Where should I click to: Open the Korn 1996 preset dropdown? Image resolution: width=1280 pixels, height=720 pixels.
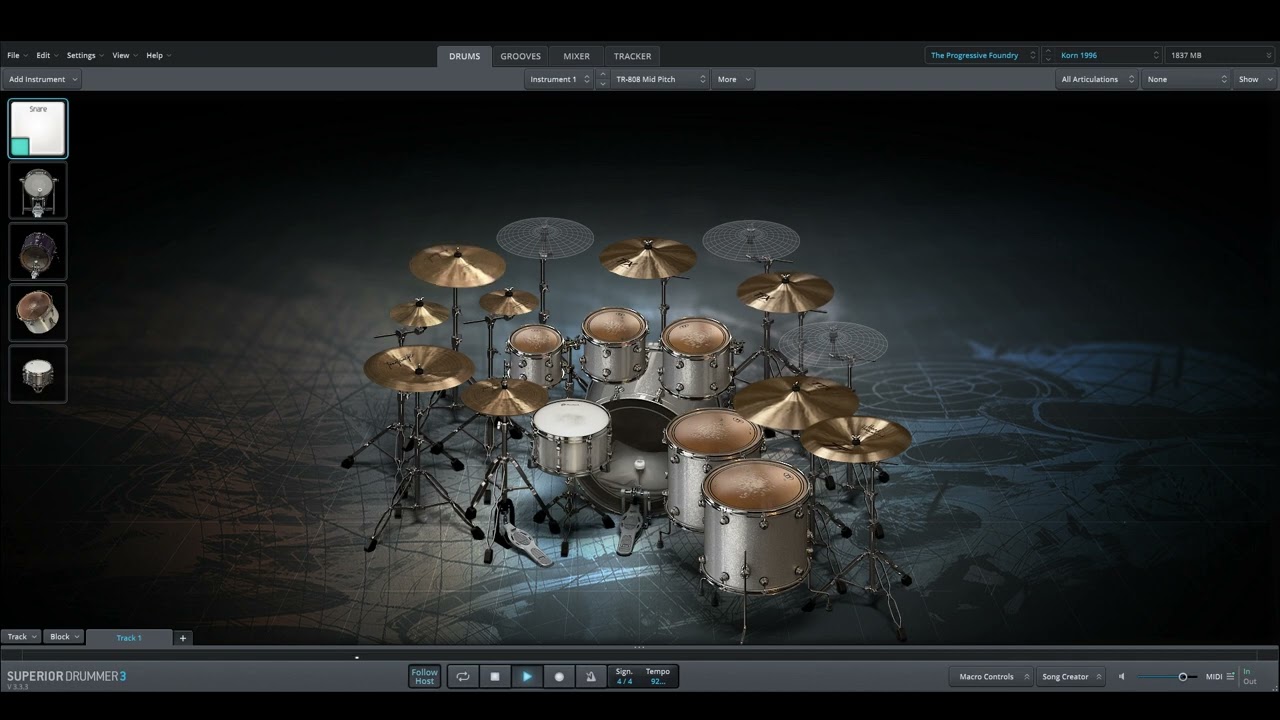coord(1108,55)
